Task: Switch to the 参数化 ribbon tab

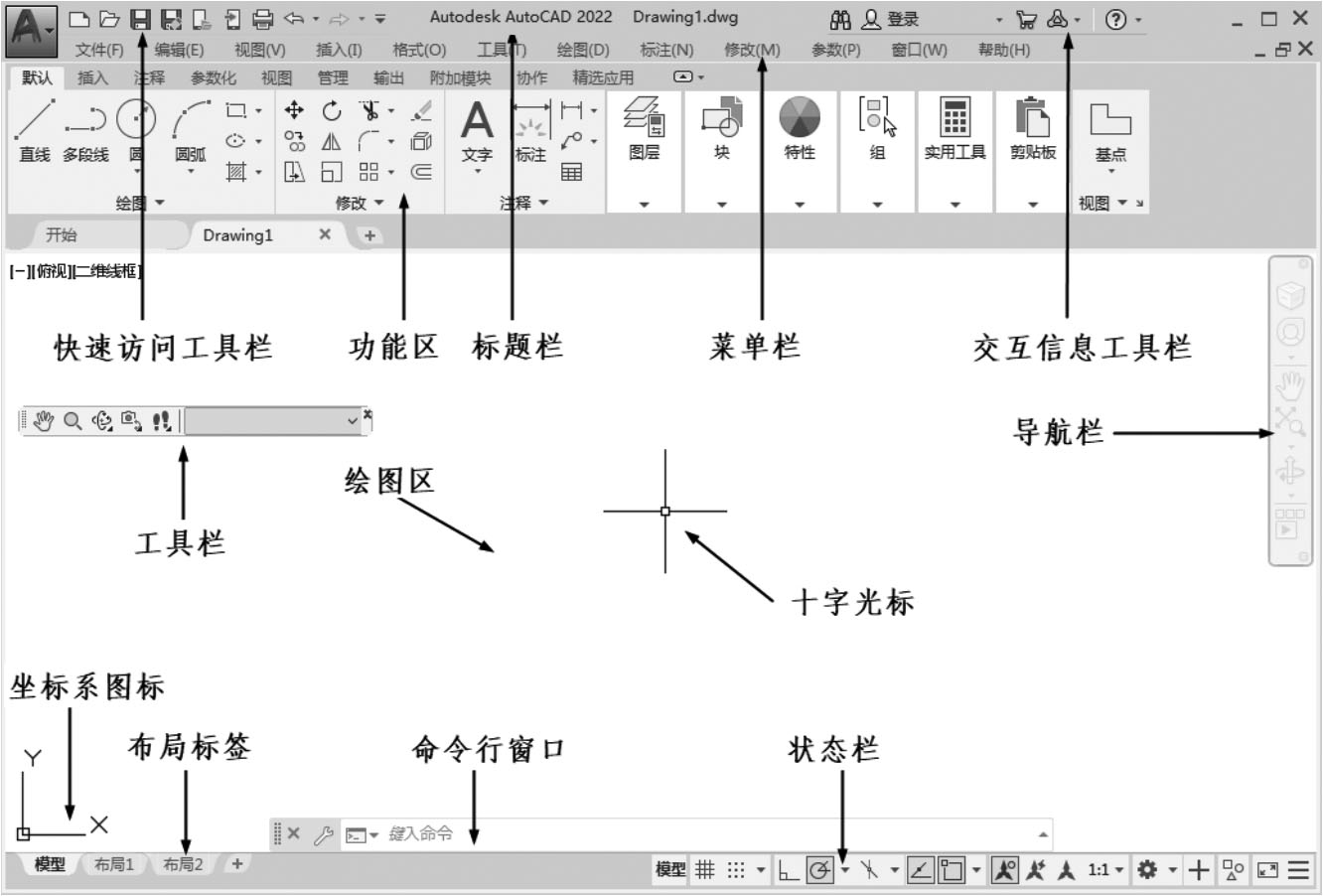Action: click(x=214, y=77)
